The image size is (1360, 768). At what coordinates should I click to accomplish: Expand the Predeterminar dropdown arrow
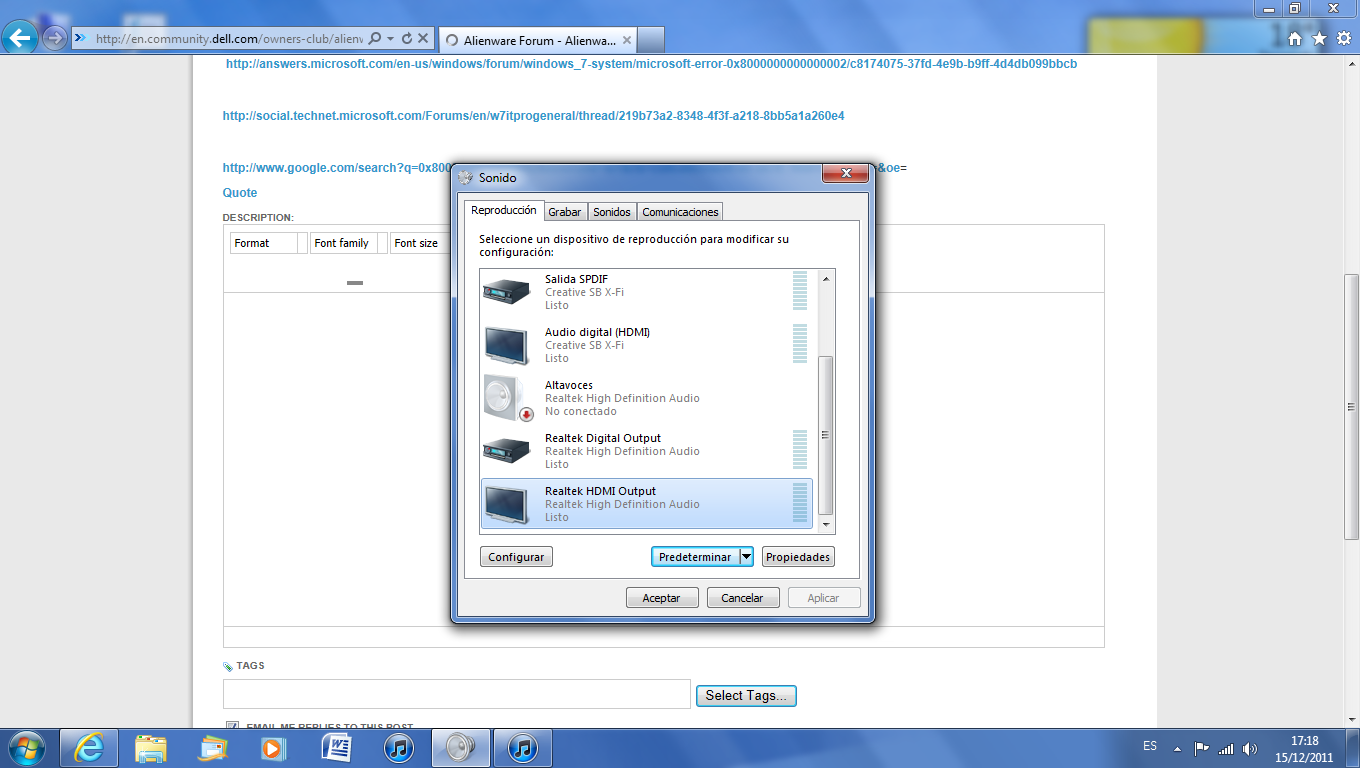click(746, 557)
